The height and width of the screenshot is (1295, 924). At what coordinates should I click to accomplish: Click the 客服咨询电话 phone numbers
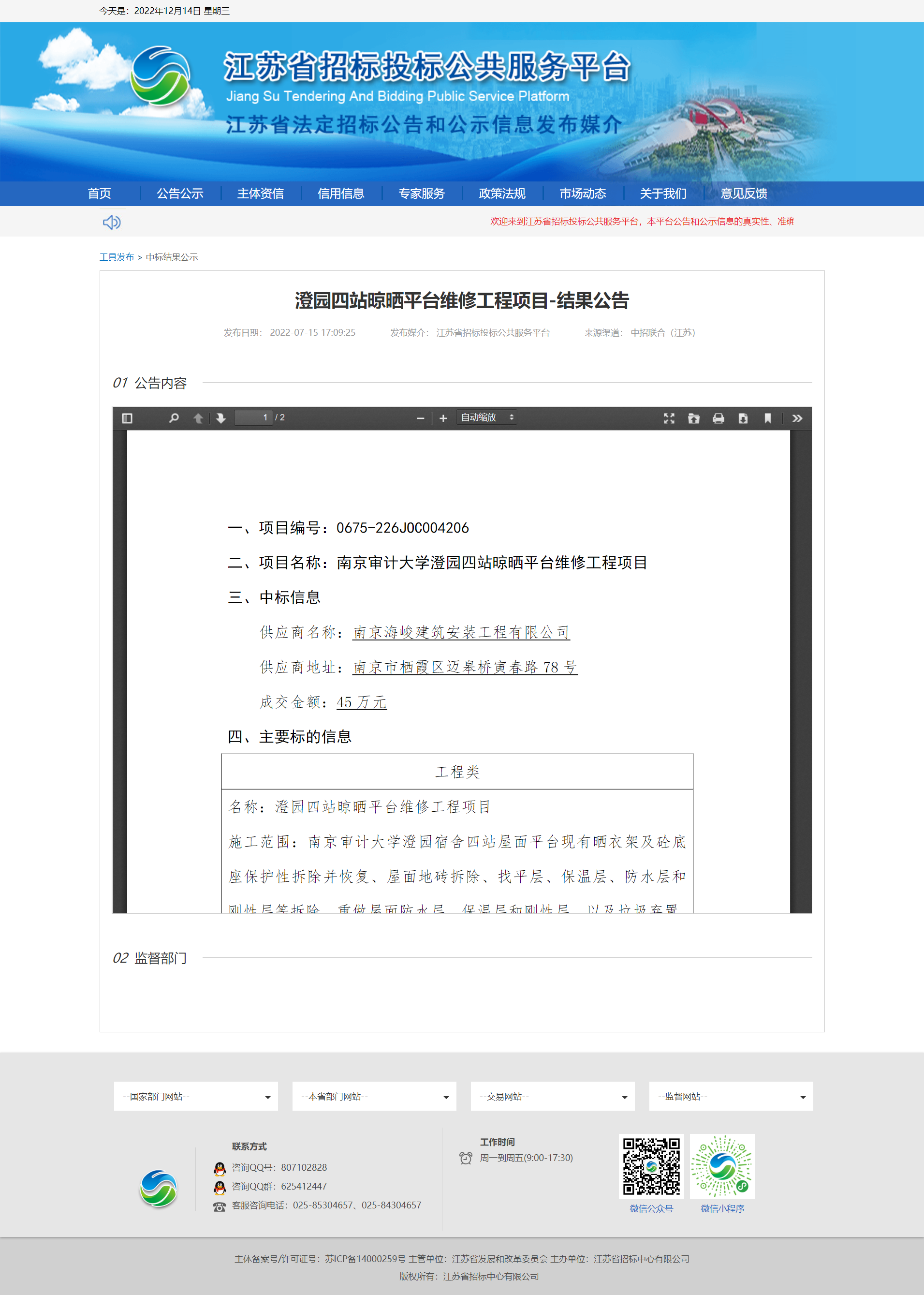pos(326,1205)
